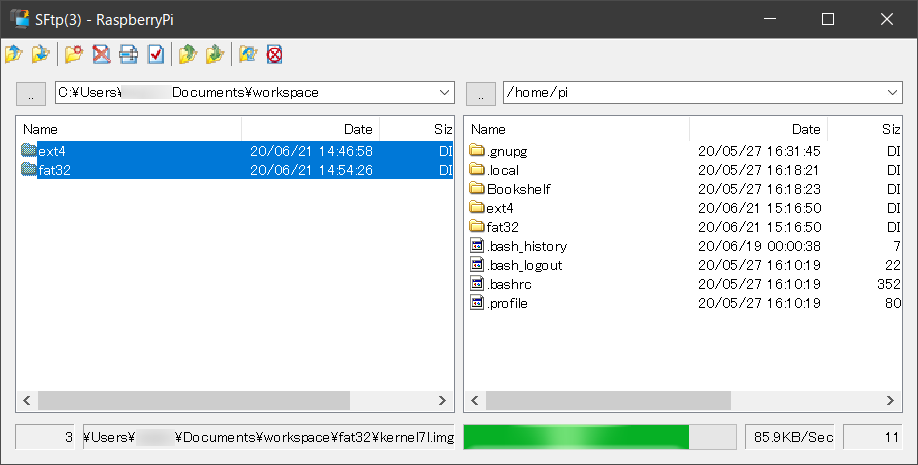Create a new folder with the toolbar icon

click(x=74, y=54)
